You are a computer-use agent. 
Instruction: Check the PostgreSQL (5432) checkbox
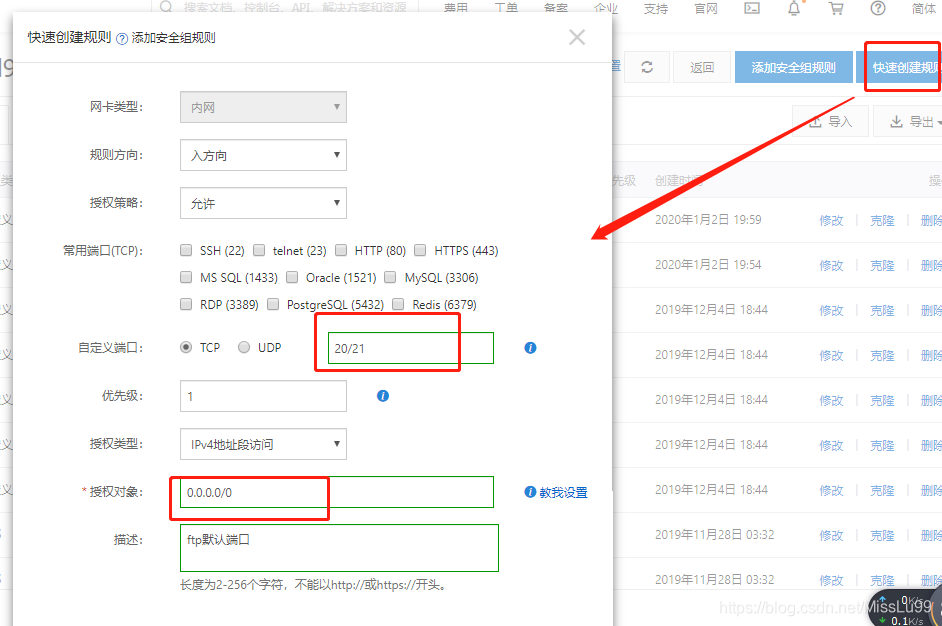[x=273, y=304]
